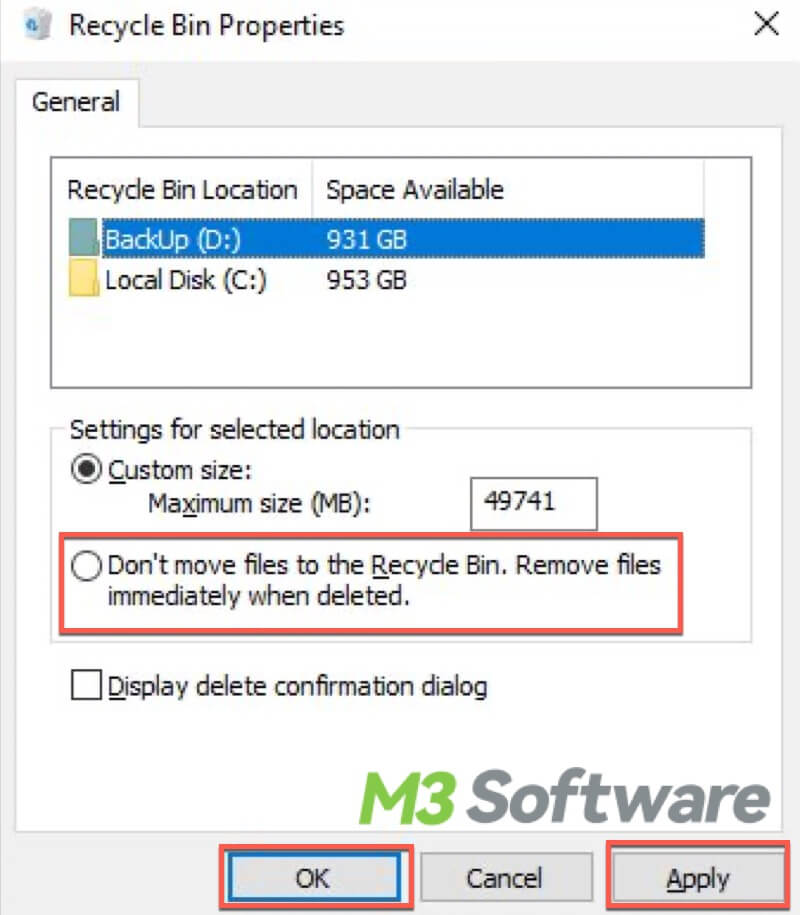Select the Local Disk (C:) drive icon
This screenshot has width=800, height=915.
coord(83,279)
